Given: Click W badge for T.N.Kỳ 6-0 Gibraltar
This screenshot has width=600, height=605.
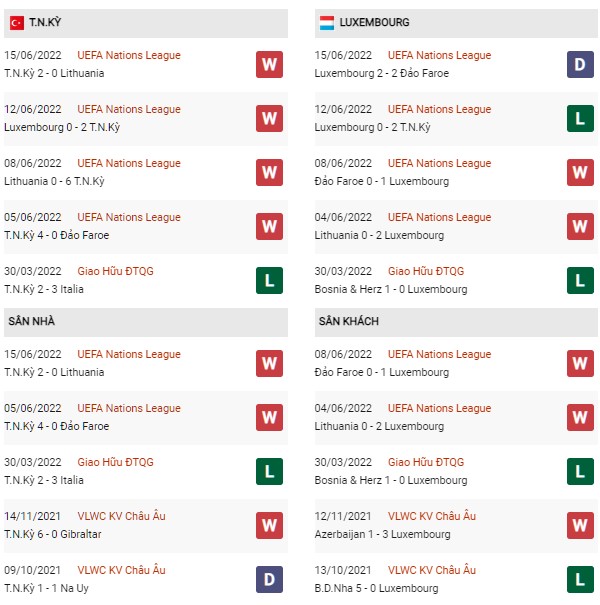Looking at the screenshot, I should 269,526.
